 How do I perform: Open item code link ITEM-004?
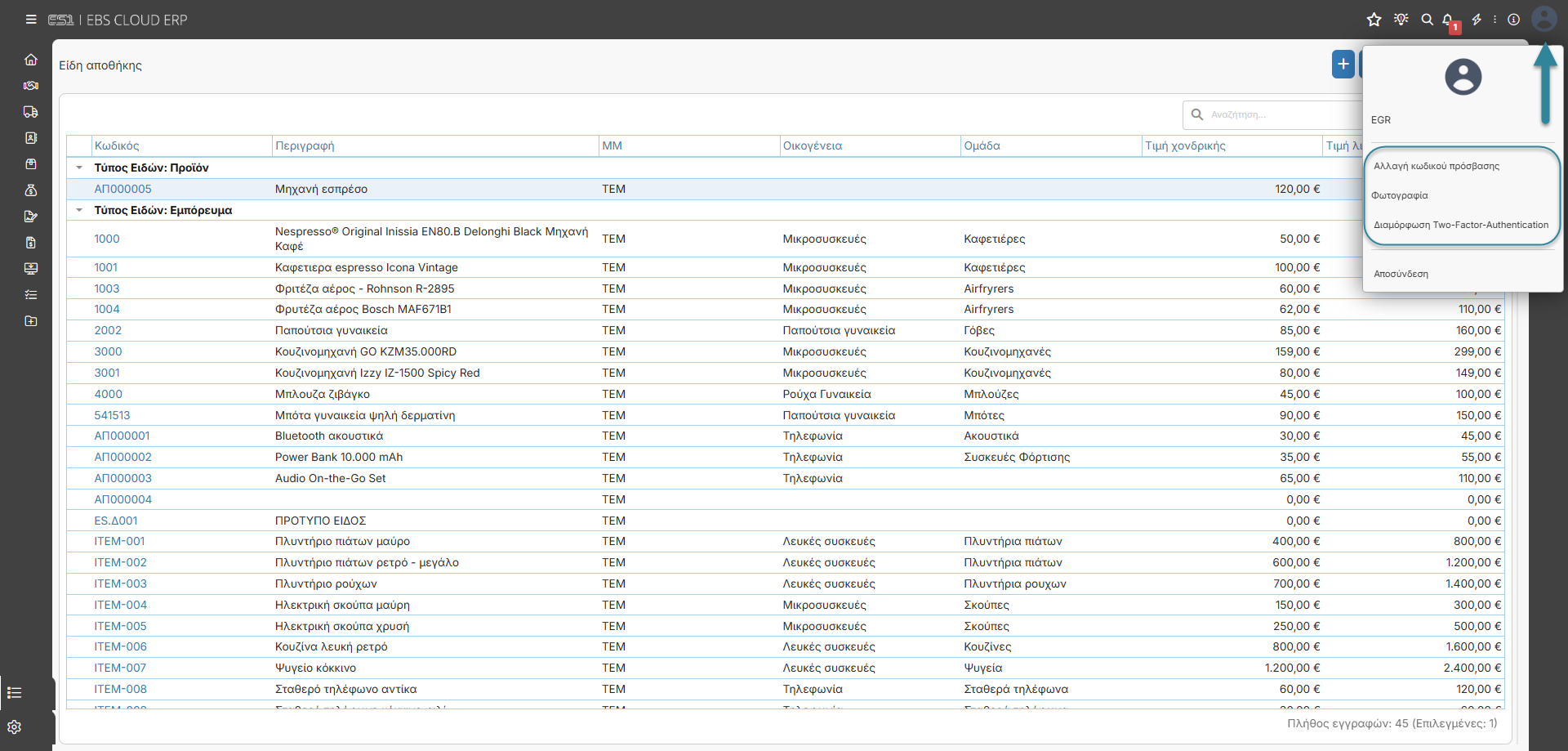click(121, 605)
